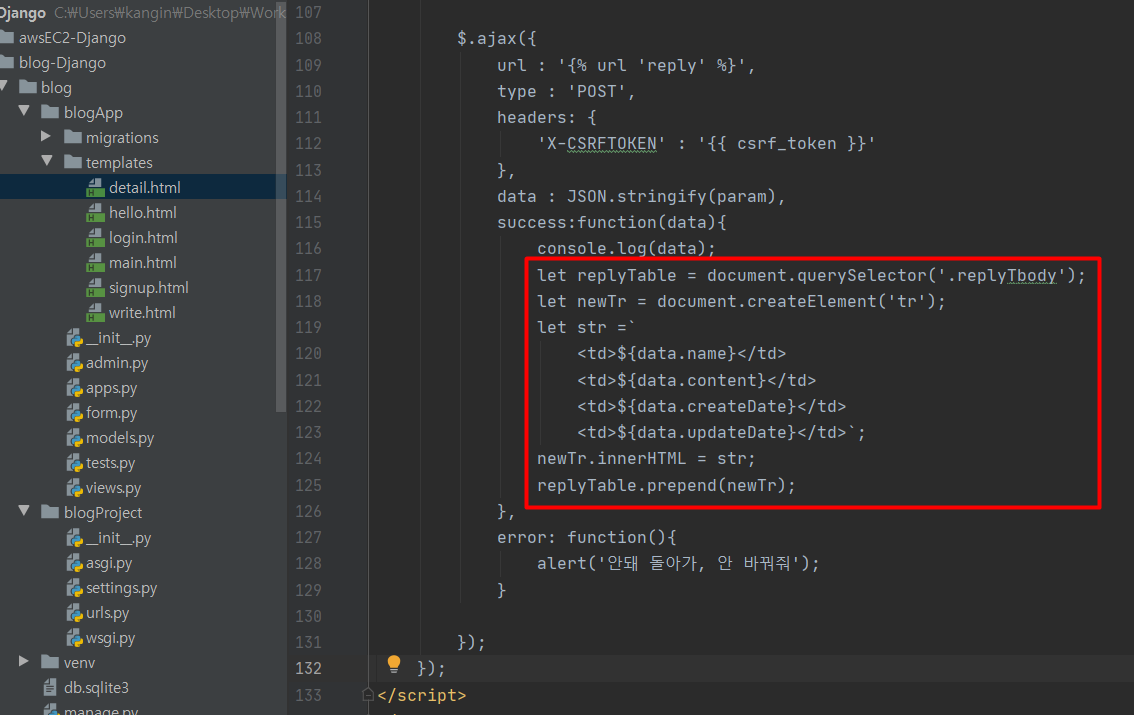Screen dimensions: 1134x715
Task: Select form.py in the project tree
Action: tap(111, 413)
